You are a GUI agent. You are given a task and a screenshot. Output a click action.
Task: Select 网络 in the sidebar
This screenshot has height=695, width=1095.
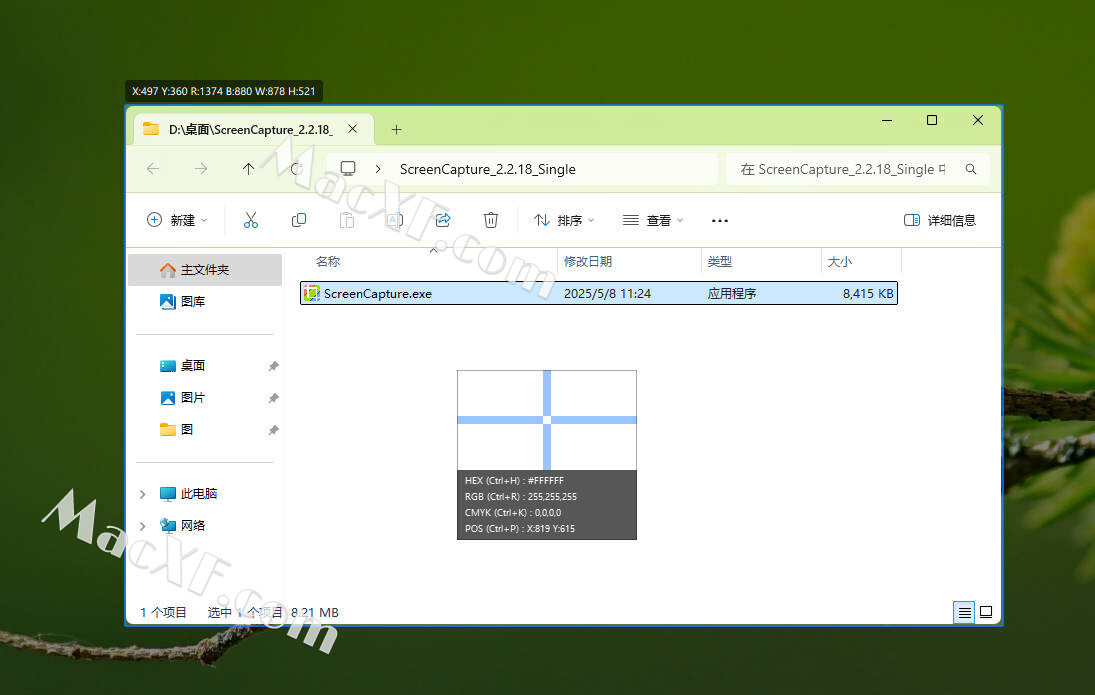[x=193, y=526]
